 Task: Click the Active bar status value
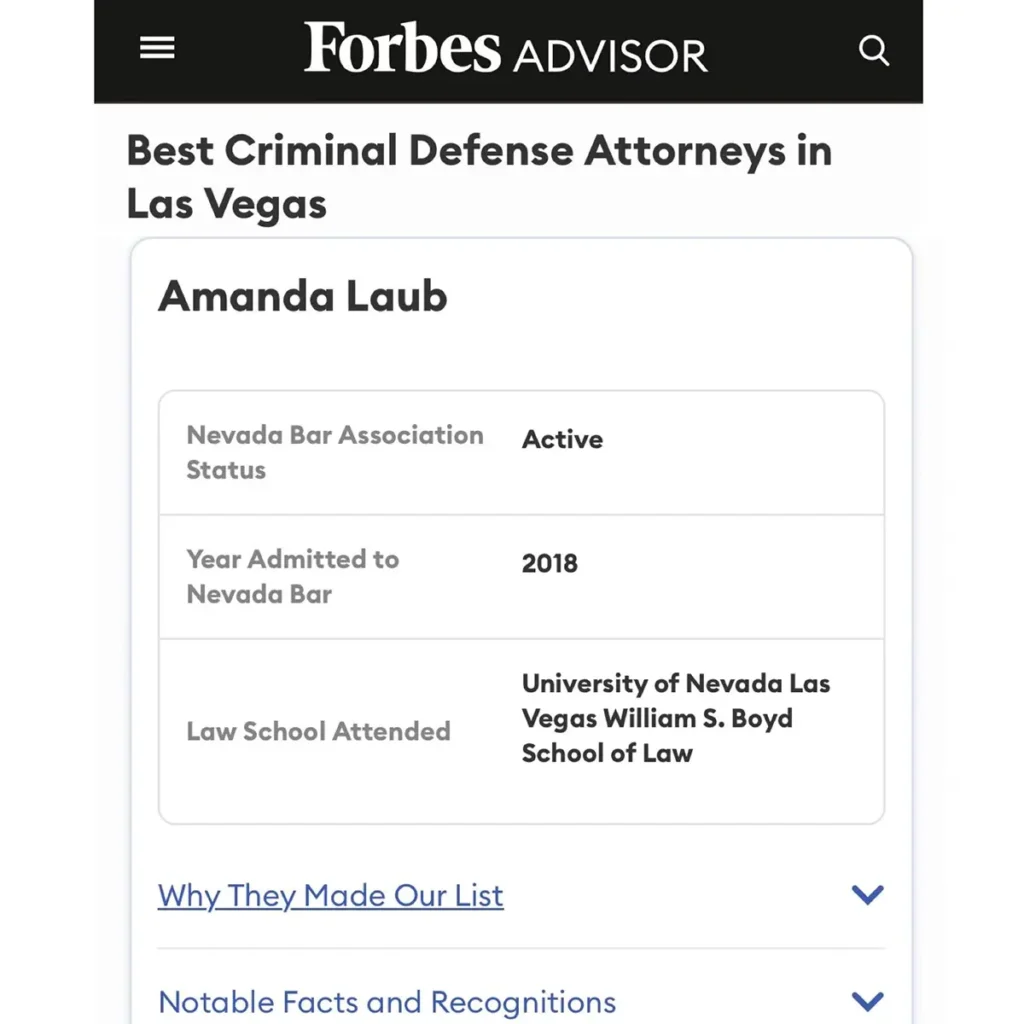pos(562,440)
